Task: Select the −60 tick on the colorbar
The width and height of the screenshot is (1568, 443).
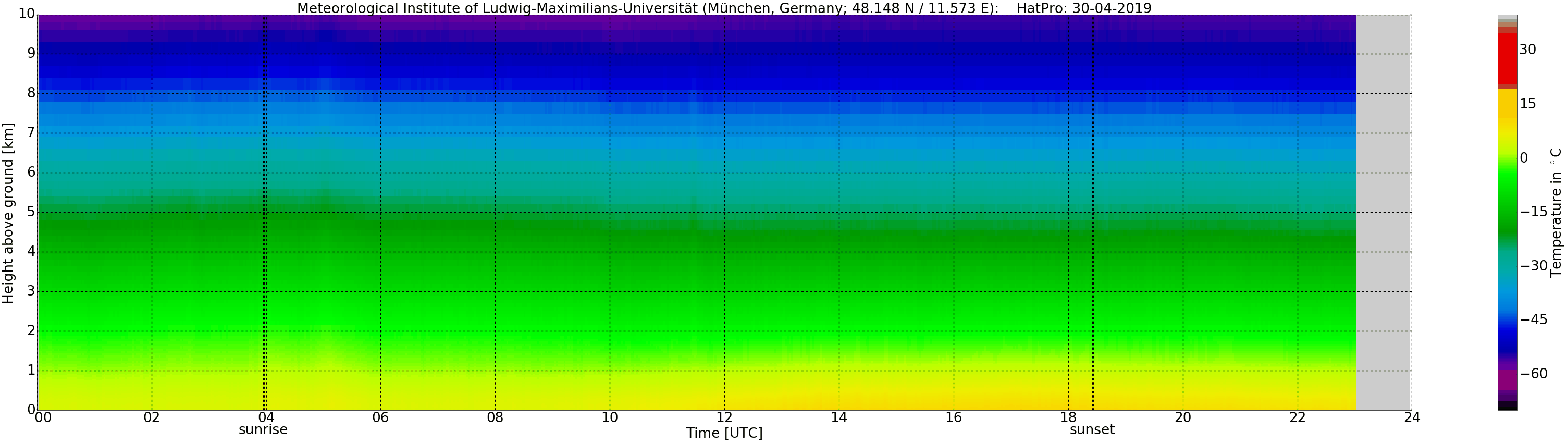Action: click(x=1533, y=374)
